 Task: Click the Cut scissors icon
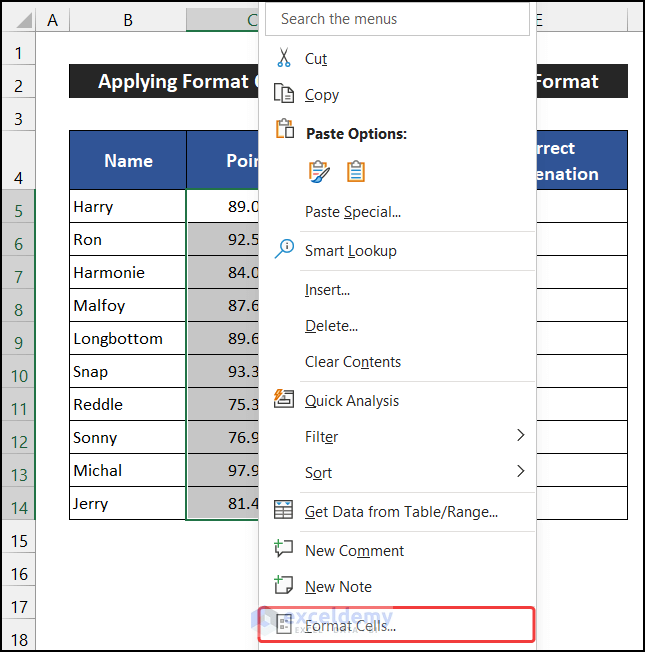point(285,59)
